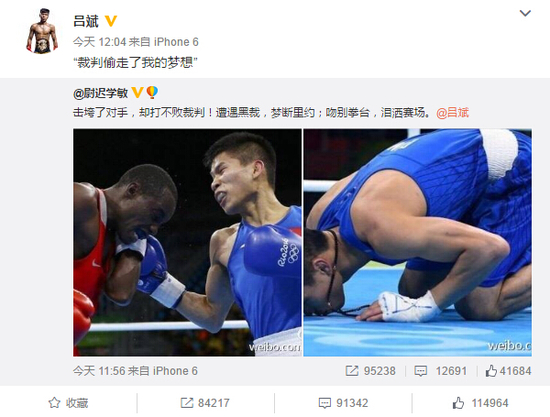Open comments with the 91342 button

(343, 403)
